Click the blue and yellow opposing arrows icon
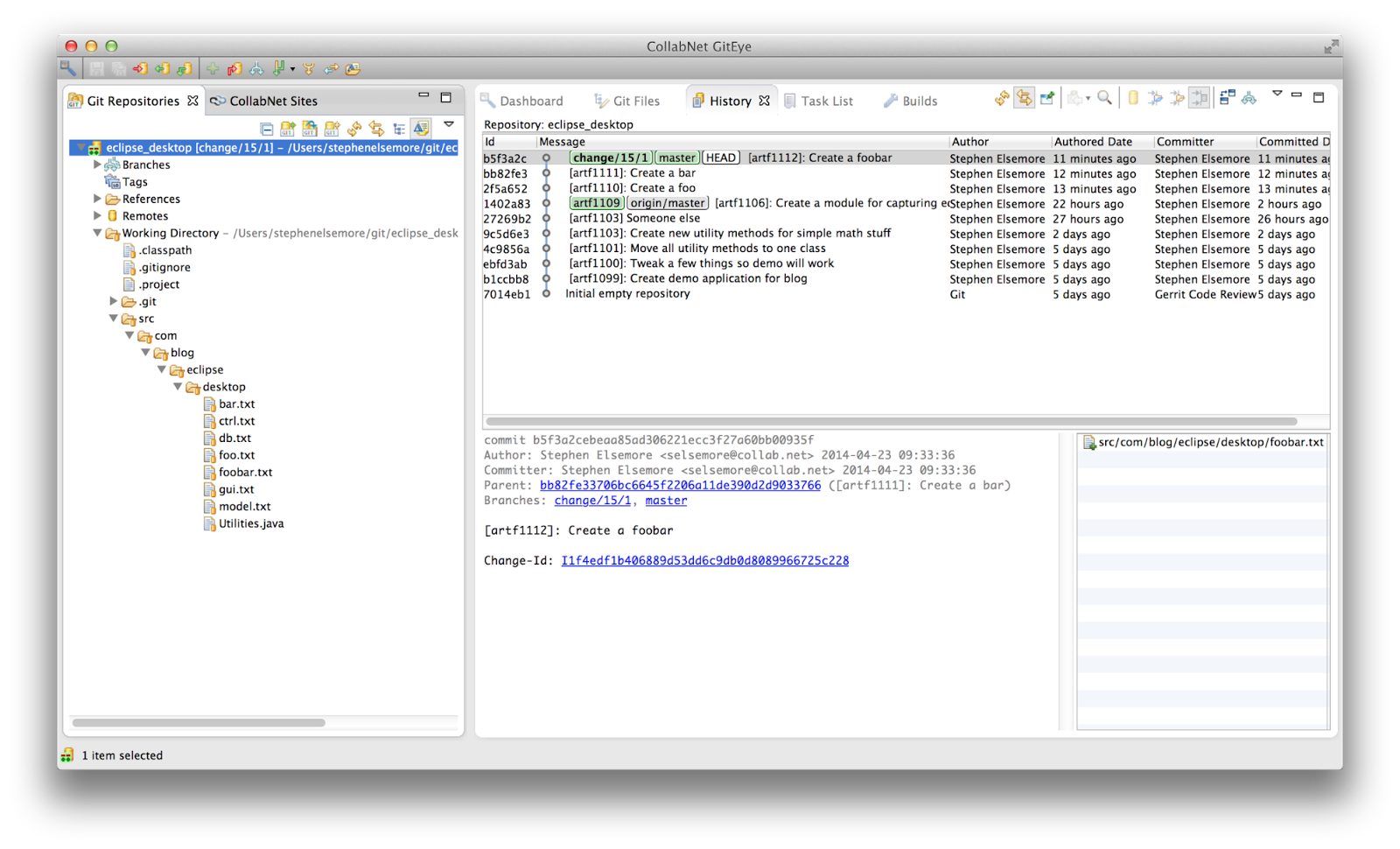Screen dimensions: 1400x849 click(331, 68)
